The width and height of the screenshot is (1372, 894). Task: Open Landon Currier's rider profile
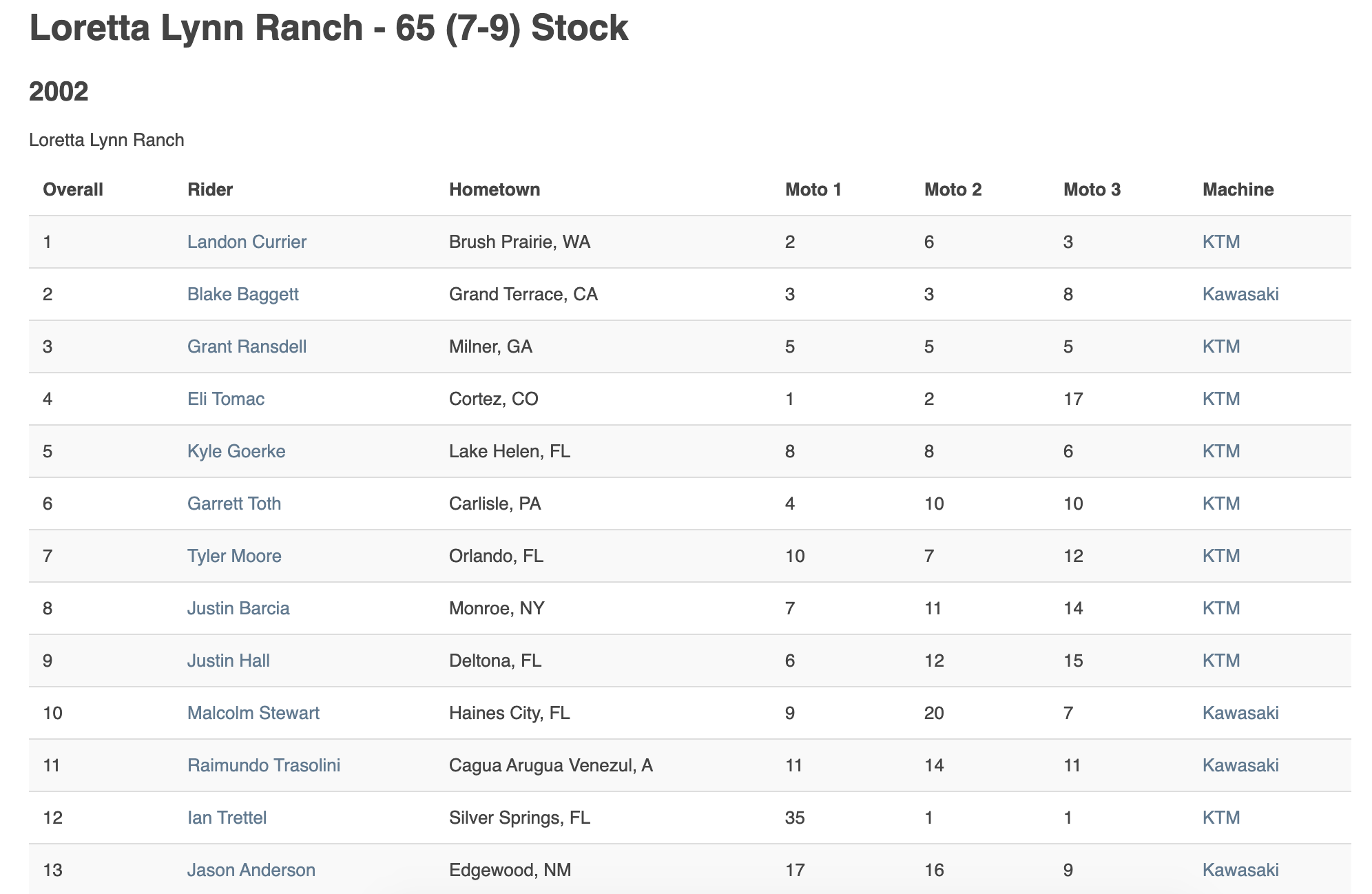pyautogui.click(x=247, y=242)
